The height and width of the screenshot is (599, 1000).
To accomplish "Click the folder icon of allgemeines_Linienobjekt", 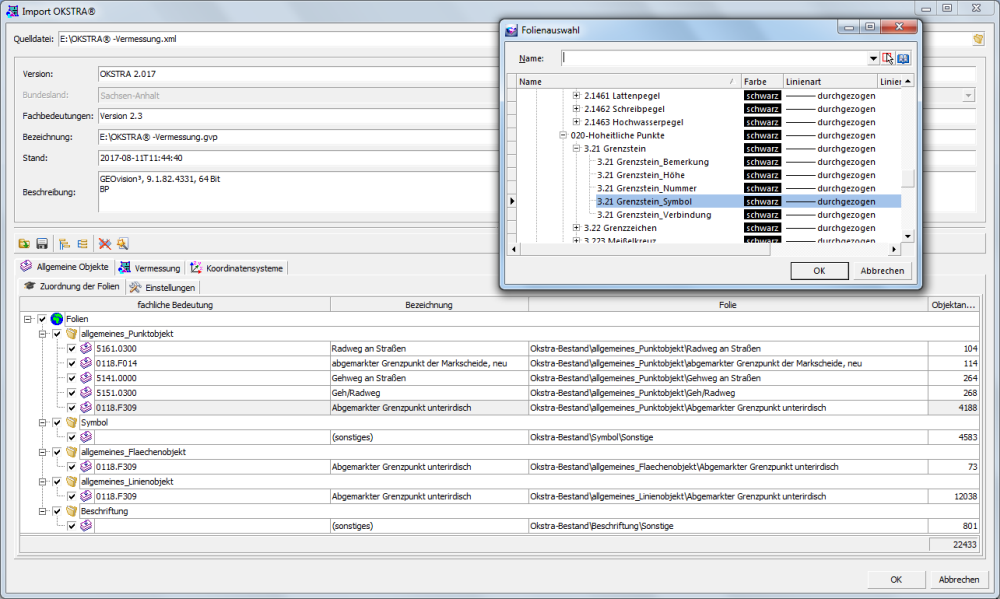I will coord(71,482).
